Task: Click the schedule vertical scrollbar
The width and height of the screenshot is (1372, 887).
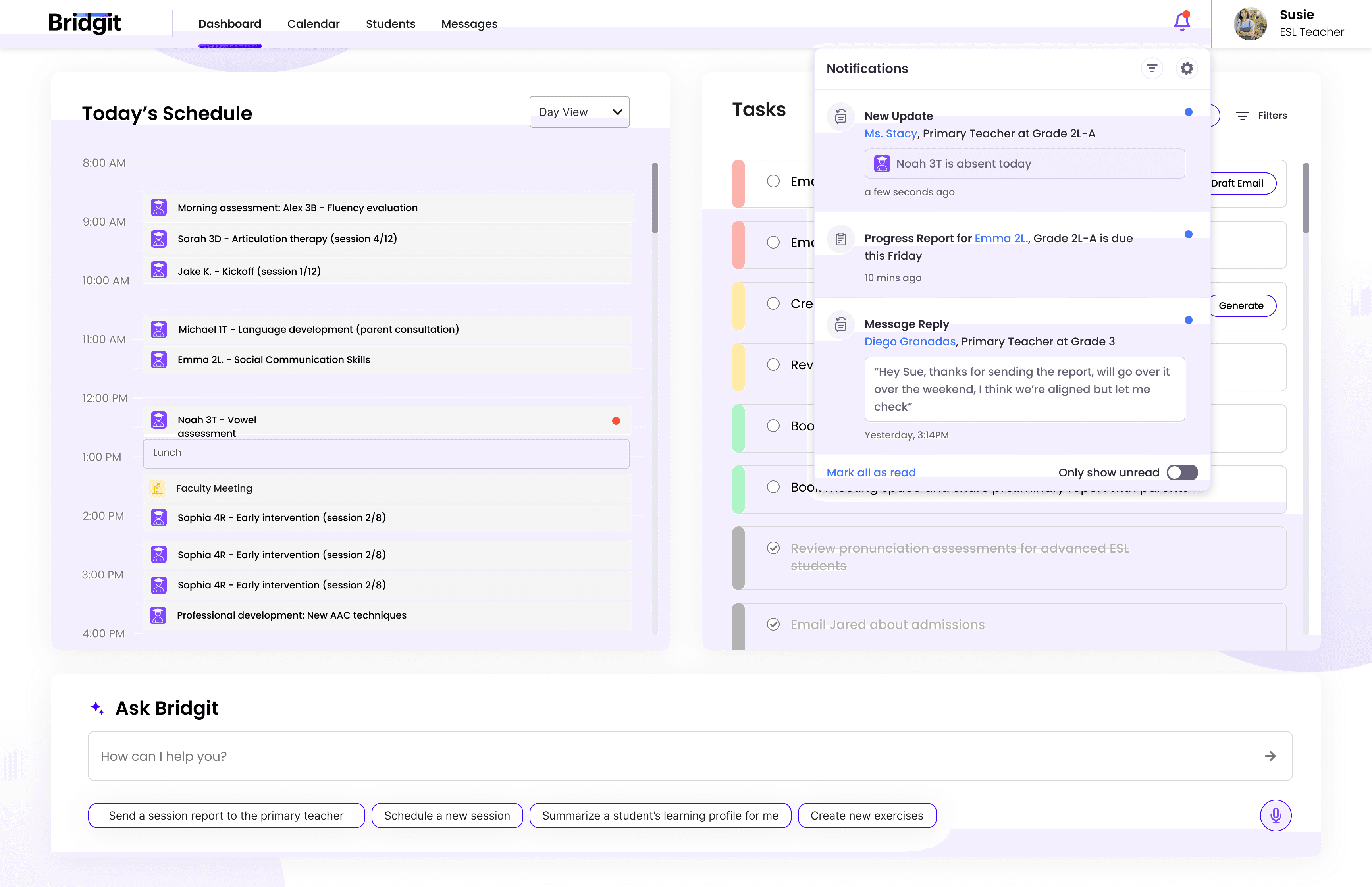Action: 655,198
